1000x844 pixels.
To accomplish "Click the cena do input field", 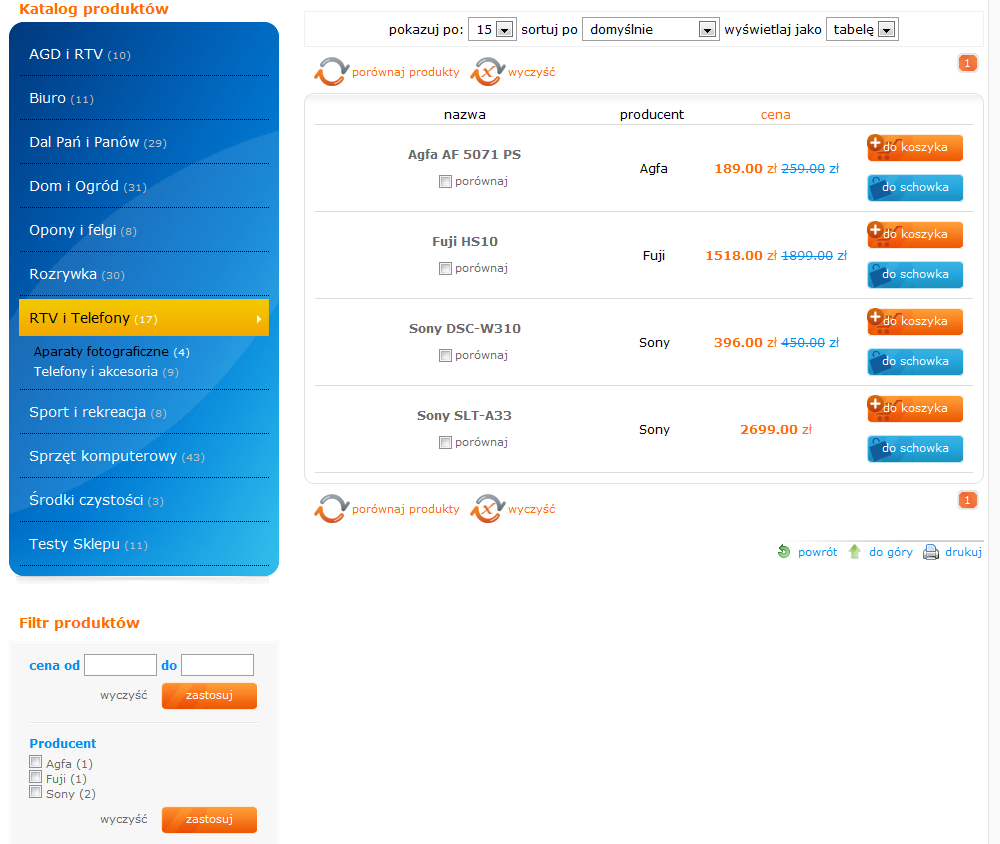I will pyautogui.click(x=217, y=665).
